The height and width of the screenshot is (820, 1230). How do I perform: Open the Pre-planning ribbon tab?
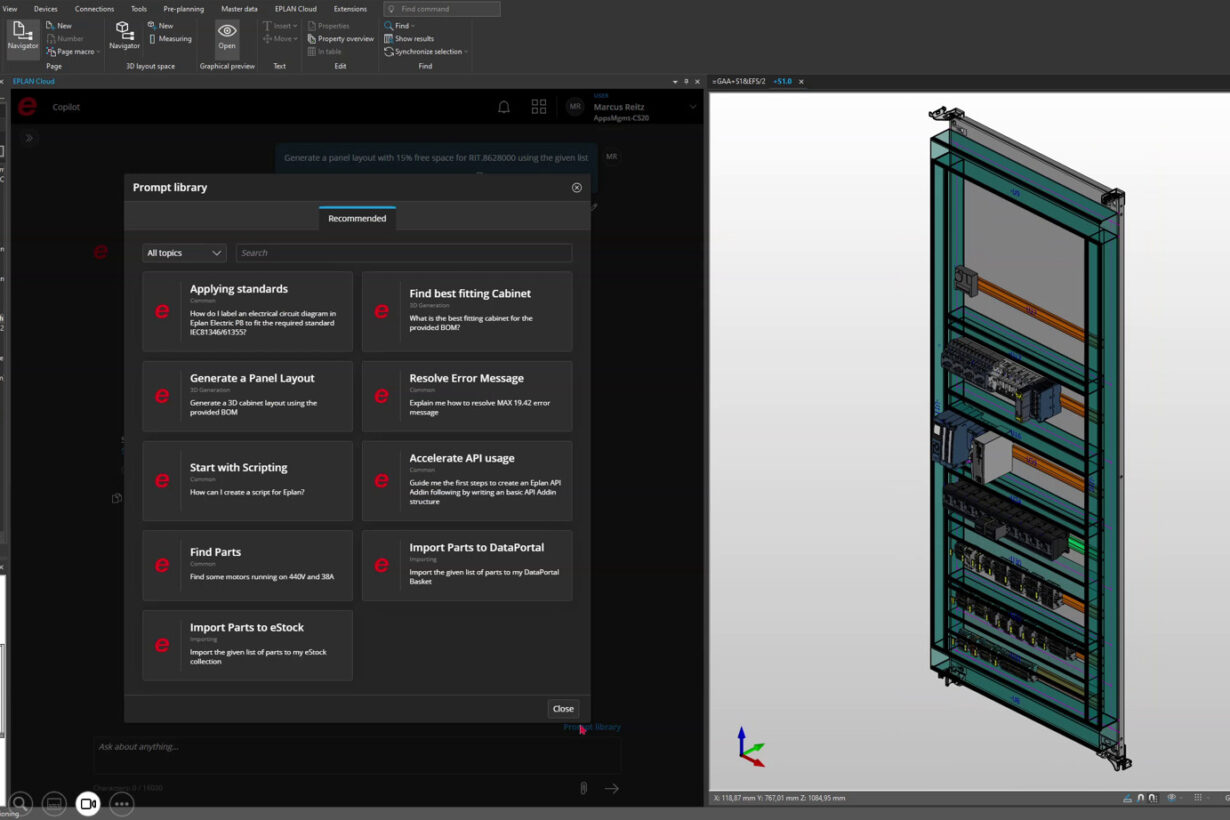point(184,9)
